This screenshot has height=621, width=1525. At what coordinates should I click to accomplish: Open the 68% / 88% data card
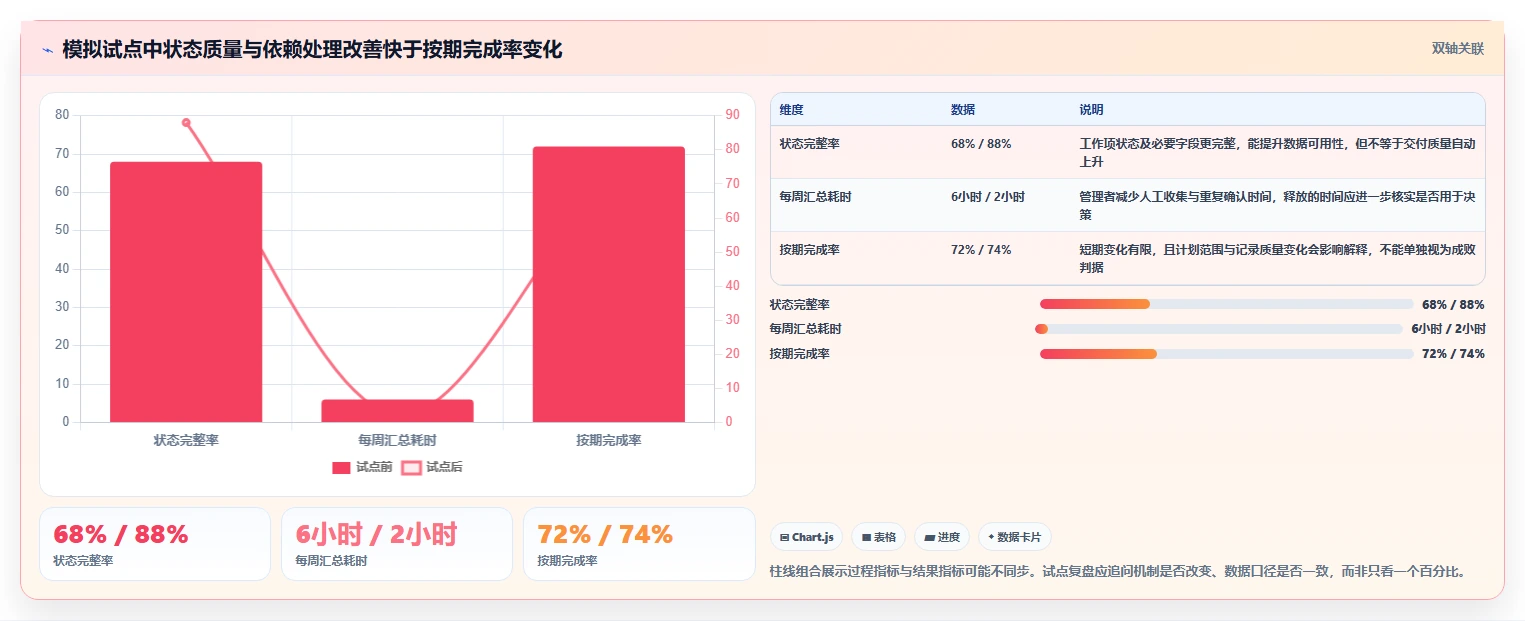(155, 544)
